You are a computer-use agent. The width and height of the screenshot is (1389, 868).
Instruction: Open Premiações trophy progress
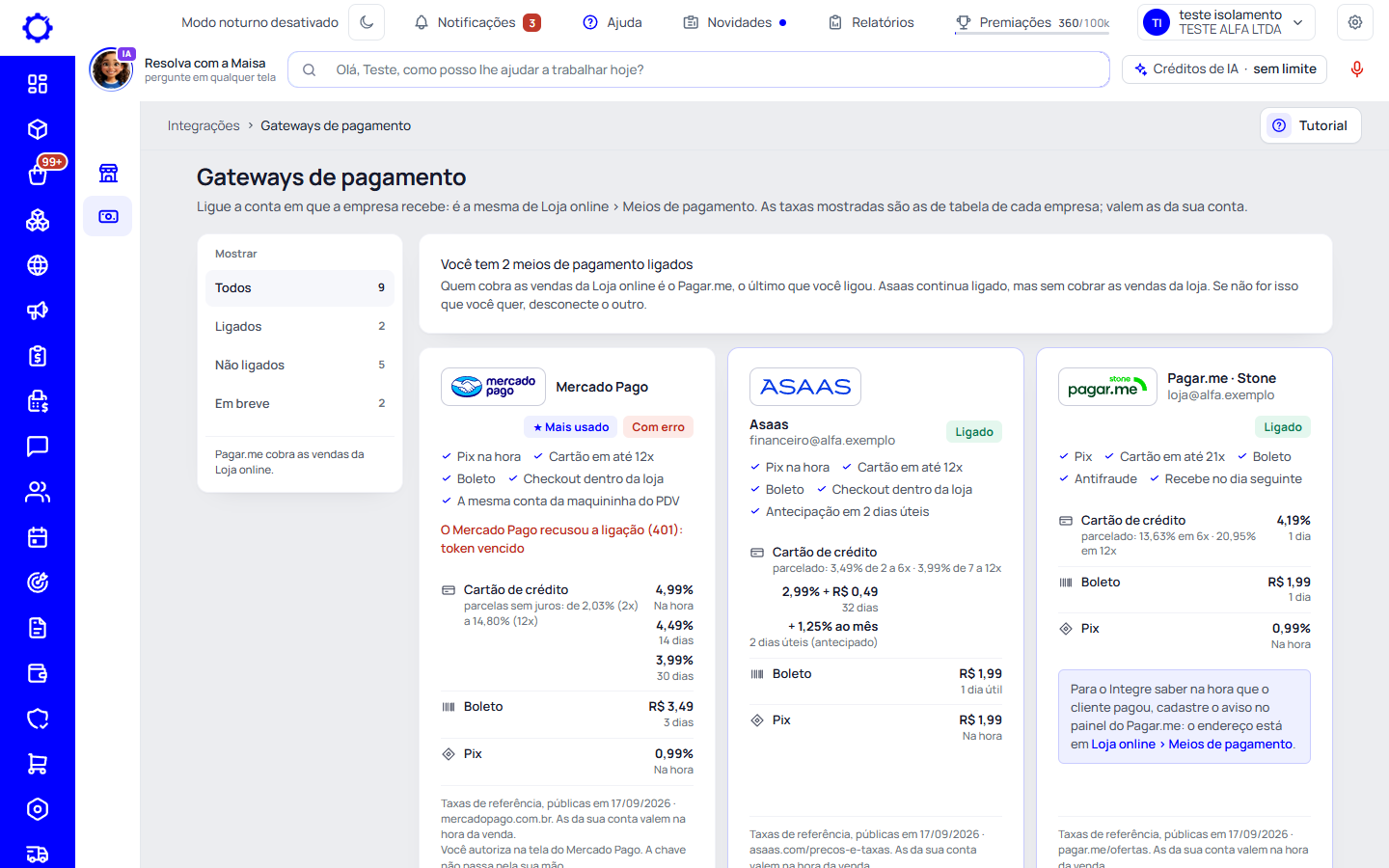1032,22
